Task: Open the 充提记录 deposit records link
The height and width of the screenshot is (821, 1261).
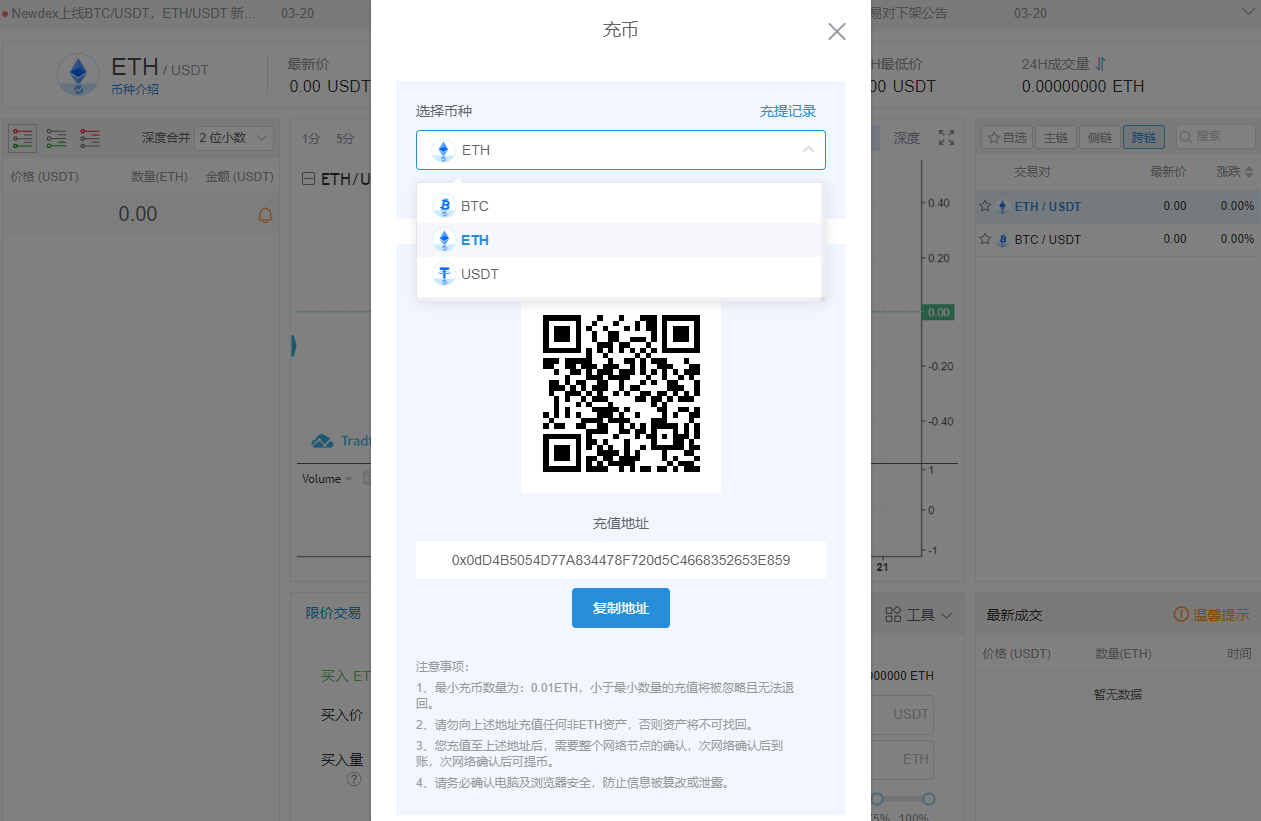Action: (788, 111)
